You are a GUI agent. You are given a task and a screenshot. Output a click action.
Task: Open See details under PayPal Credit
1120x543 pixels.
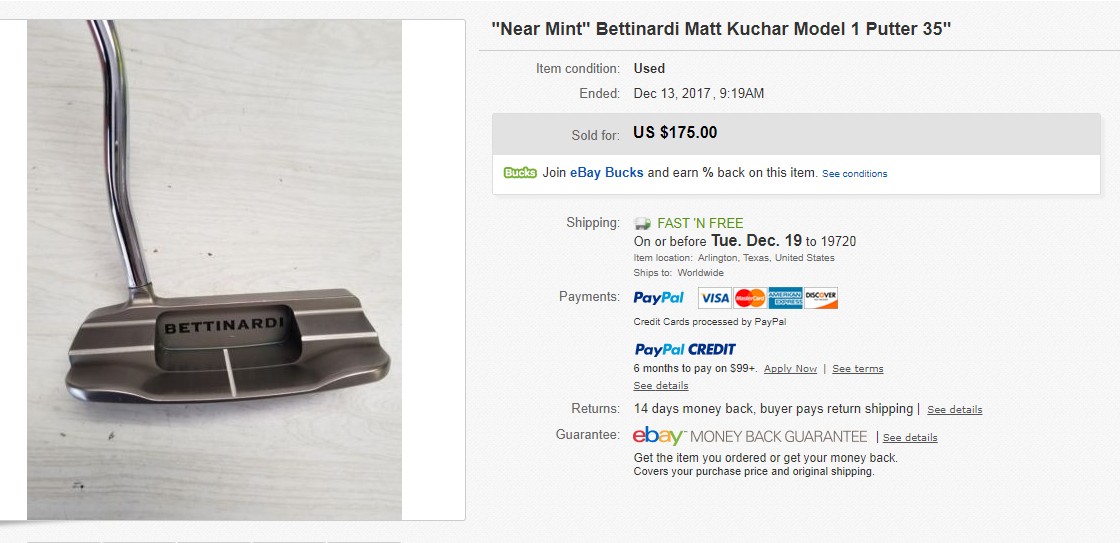click(660, 386)
